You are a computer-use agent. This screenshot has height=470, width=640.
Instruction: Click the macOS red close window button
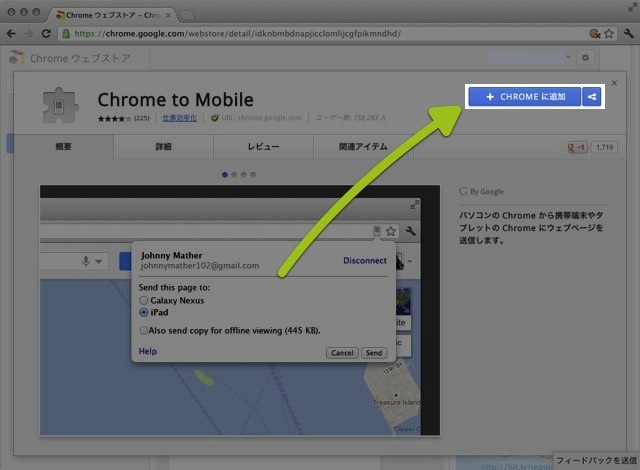click(11, 12)
